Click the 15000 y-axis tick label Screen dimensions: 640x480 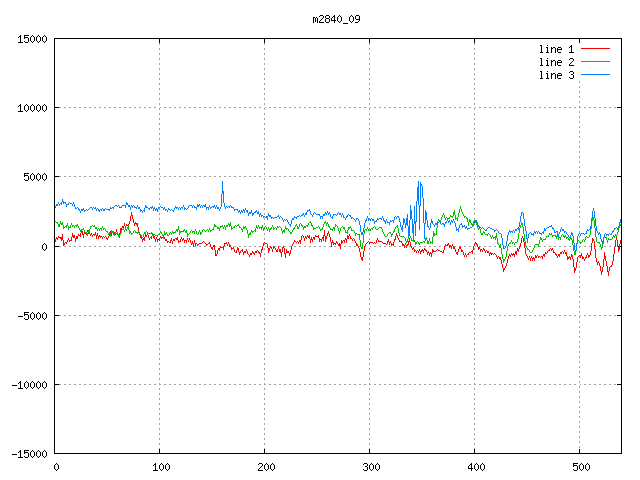click(31, 39)
